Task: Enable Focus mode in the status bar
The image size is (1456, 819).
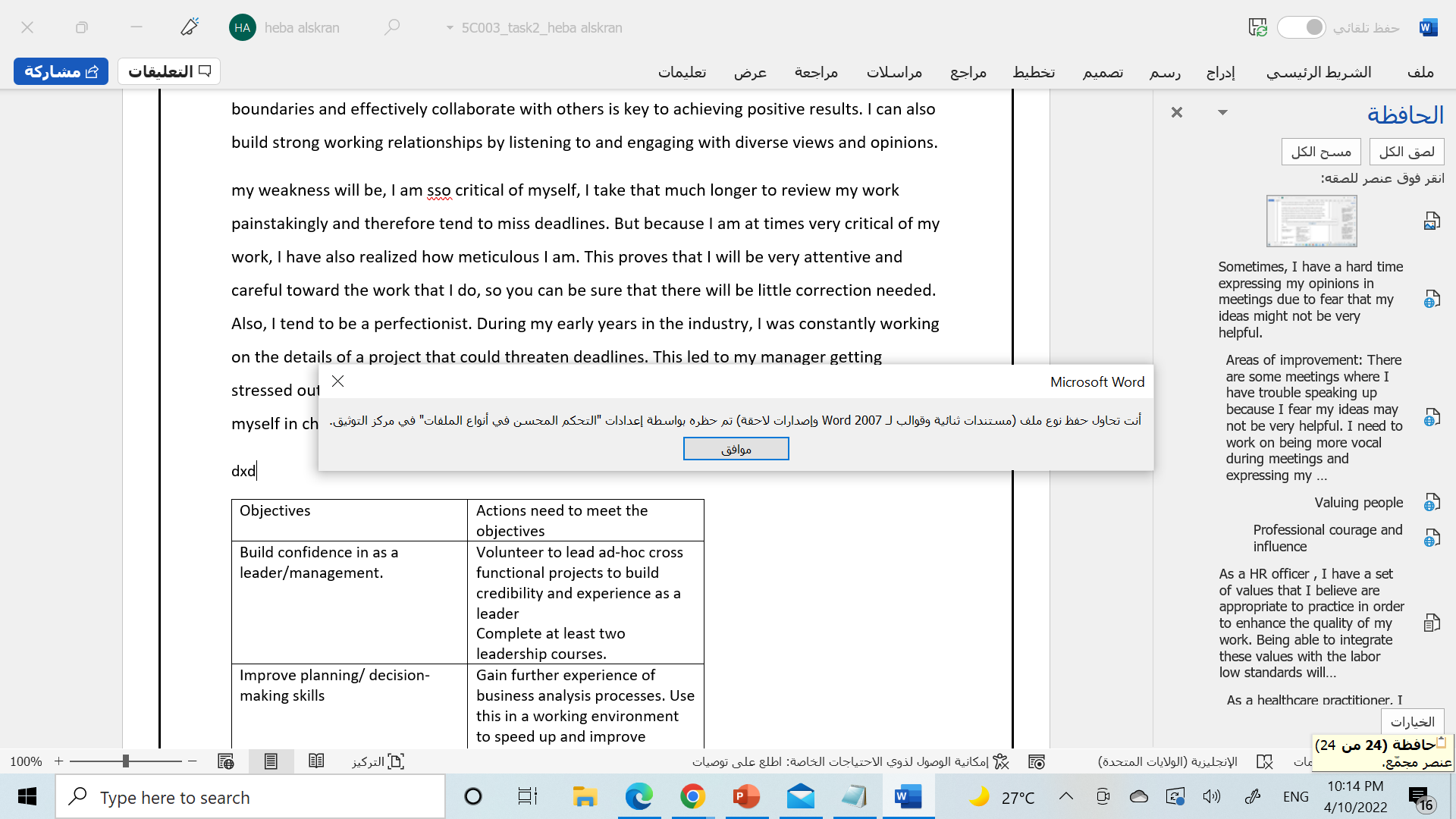Action: (378, 761)
